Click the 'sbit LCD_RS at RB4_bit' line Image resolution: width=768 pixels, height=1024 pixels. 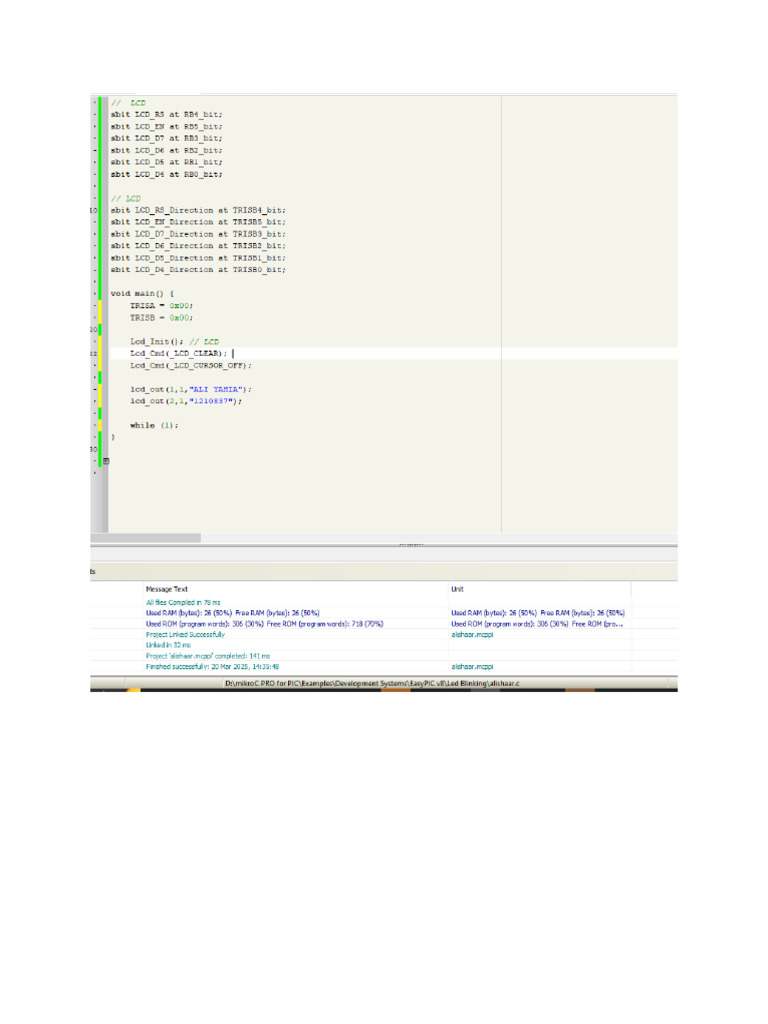tap(166, 115)
